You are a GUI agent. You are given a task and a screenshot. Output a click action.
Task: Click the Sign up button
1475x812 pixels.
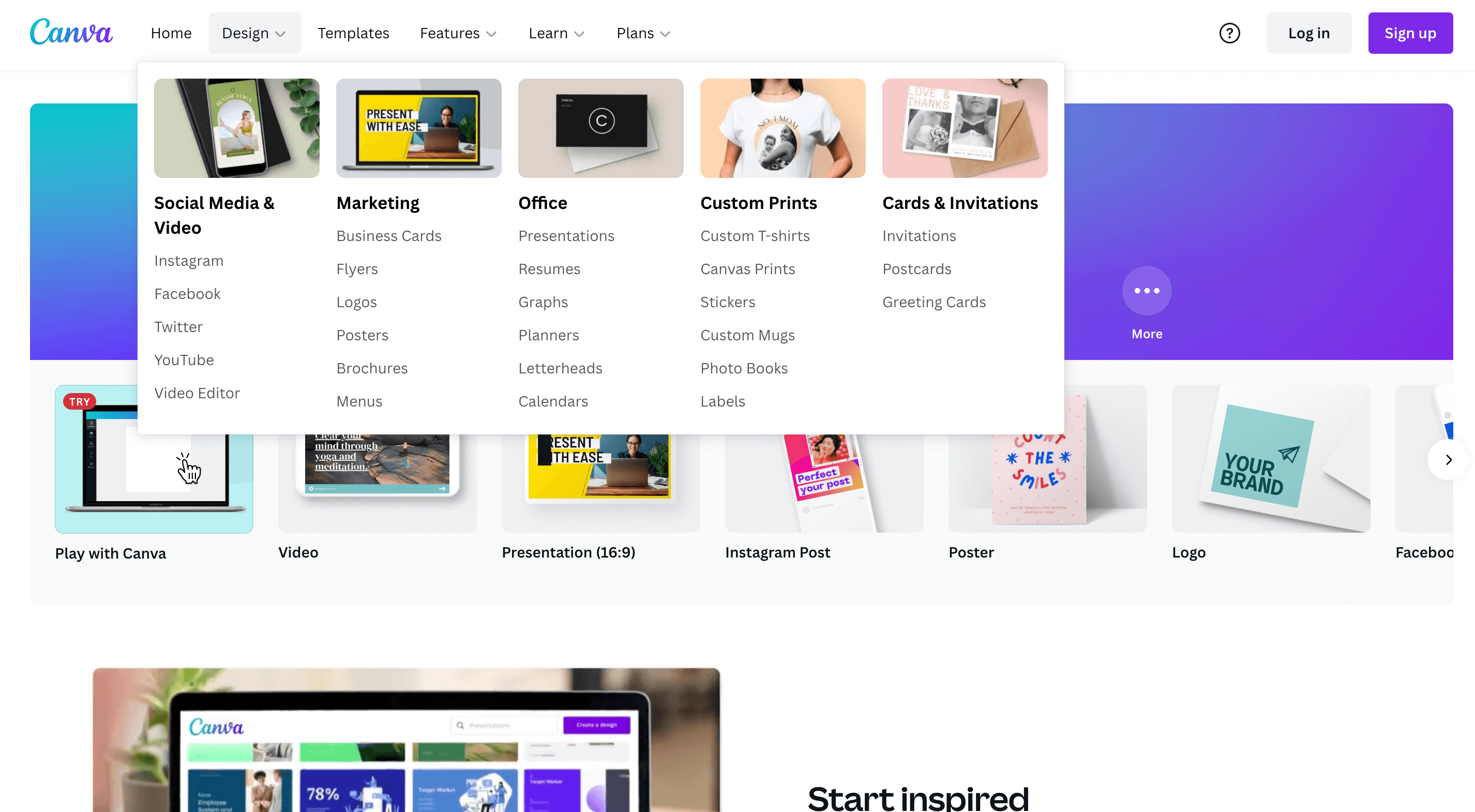(1411, 33)
